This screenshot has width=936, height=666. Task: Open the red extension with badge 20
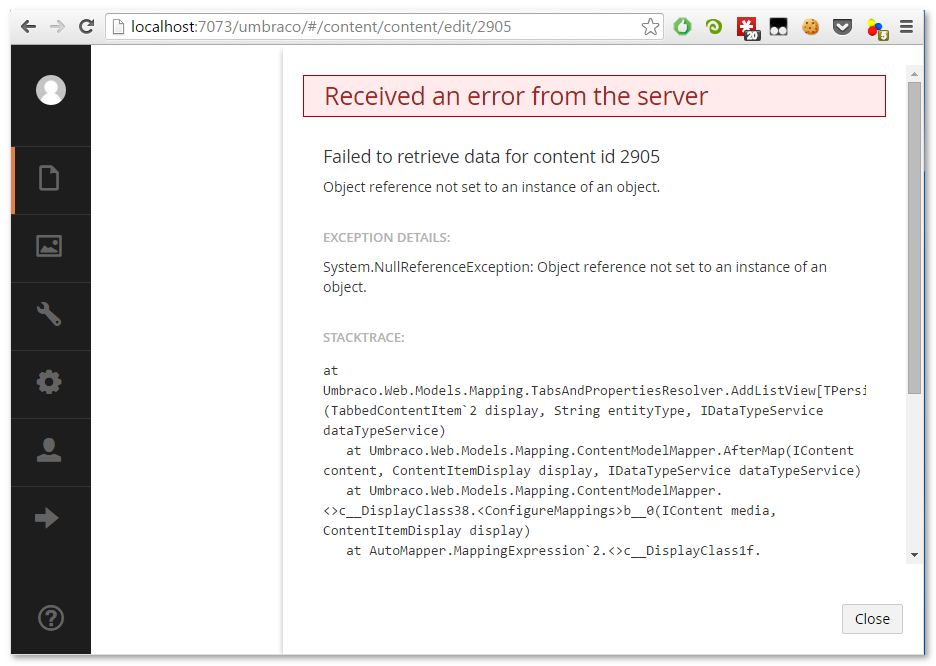click(747, 28)
